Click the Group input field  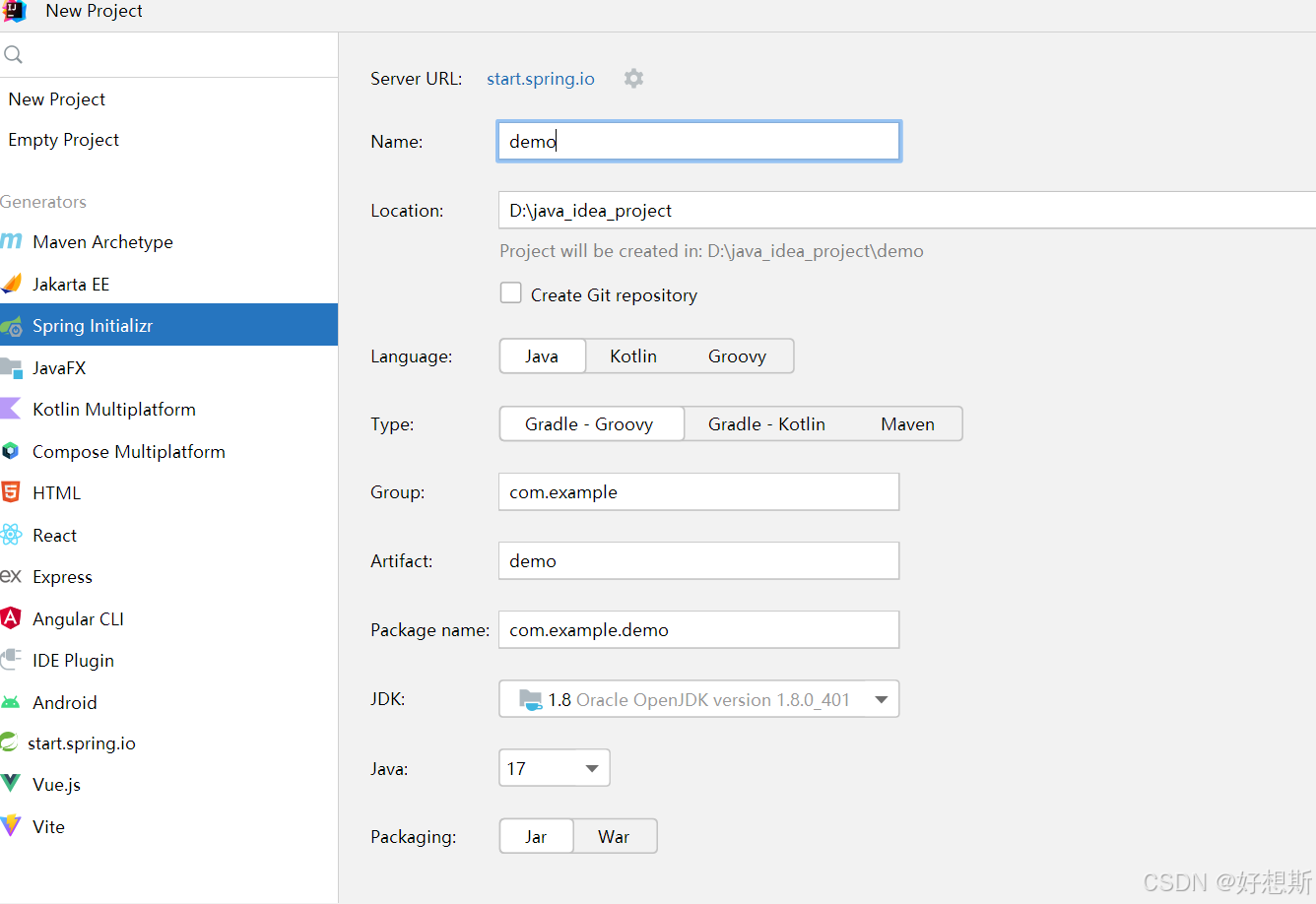699,491
